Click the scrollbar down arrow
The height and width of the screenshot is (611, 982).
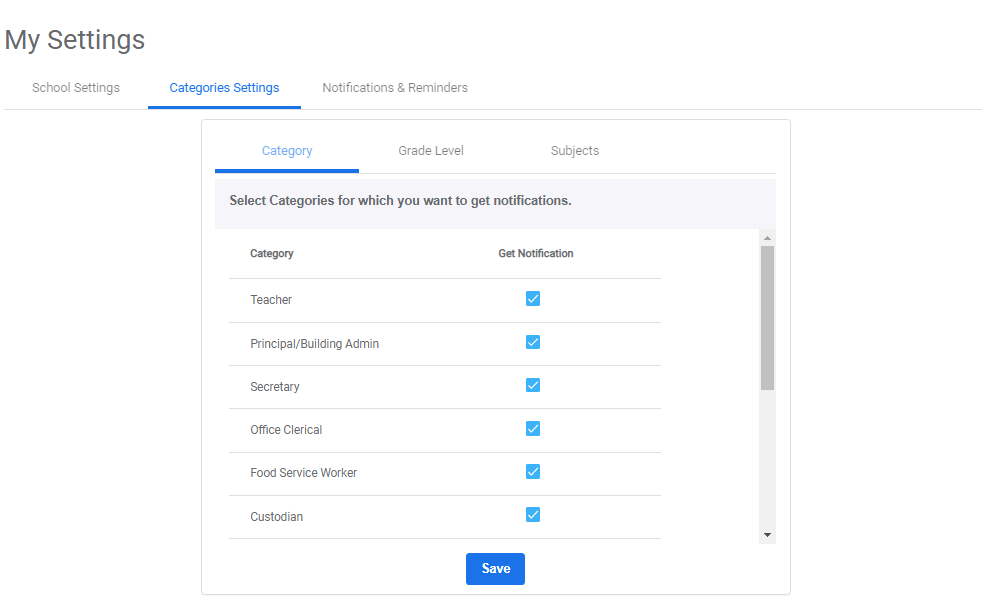(767, 536)
